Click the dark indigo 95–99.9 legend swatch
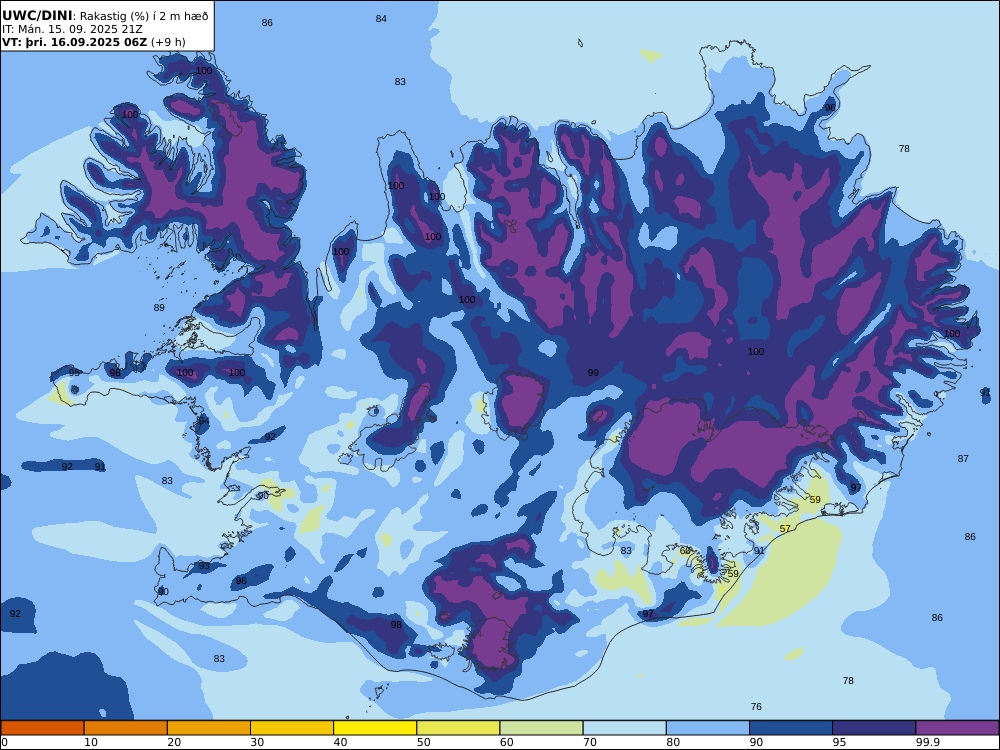 (874, 728)
